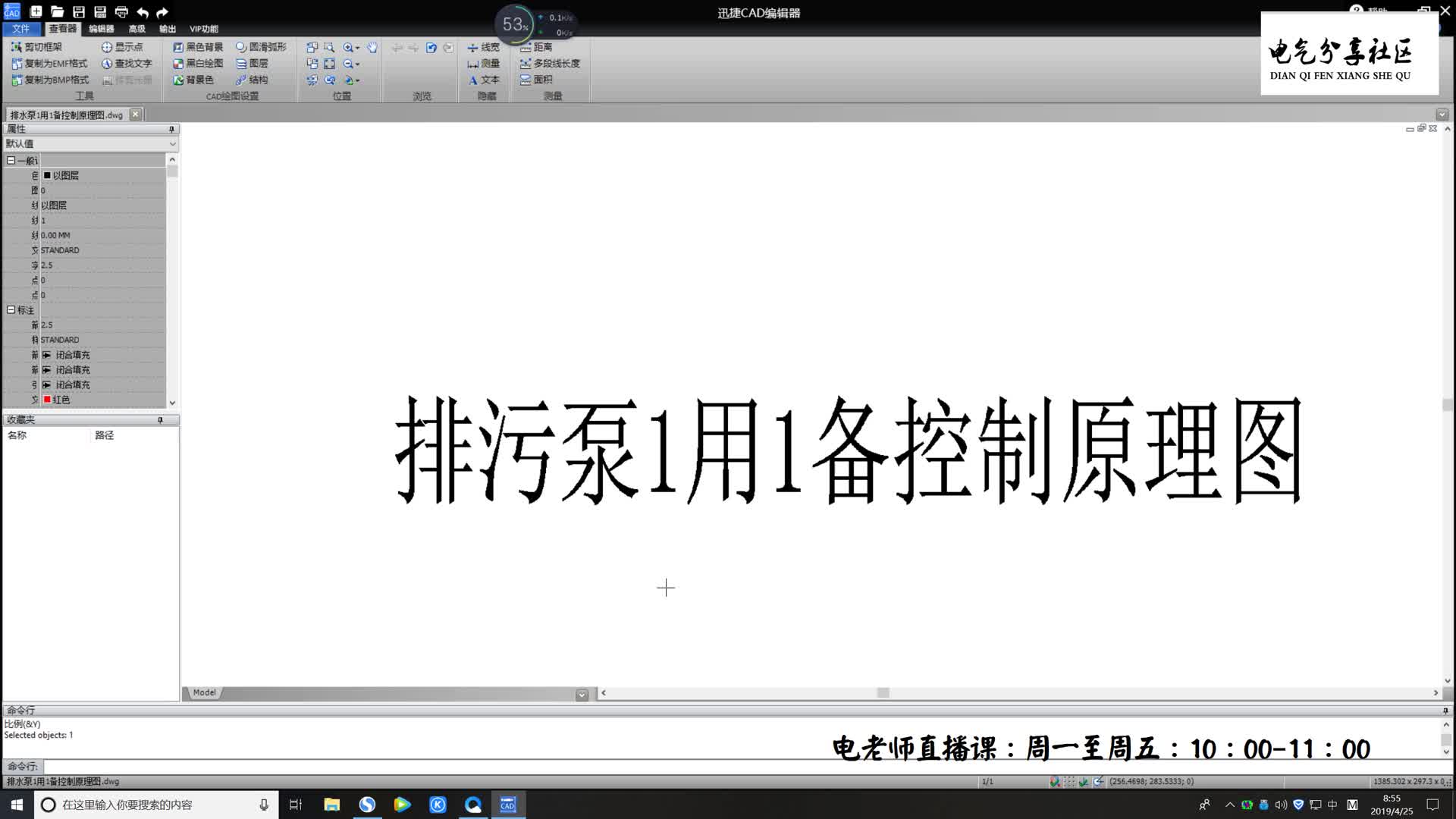1456x819 pixels.
Task: Open the 高级 ribbon tab
Action: click(x=136, y=29)
